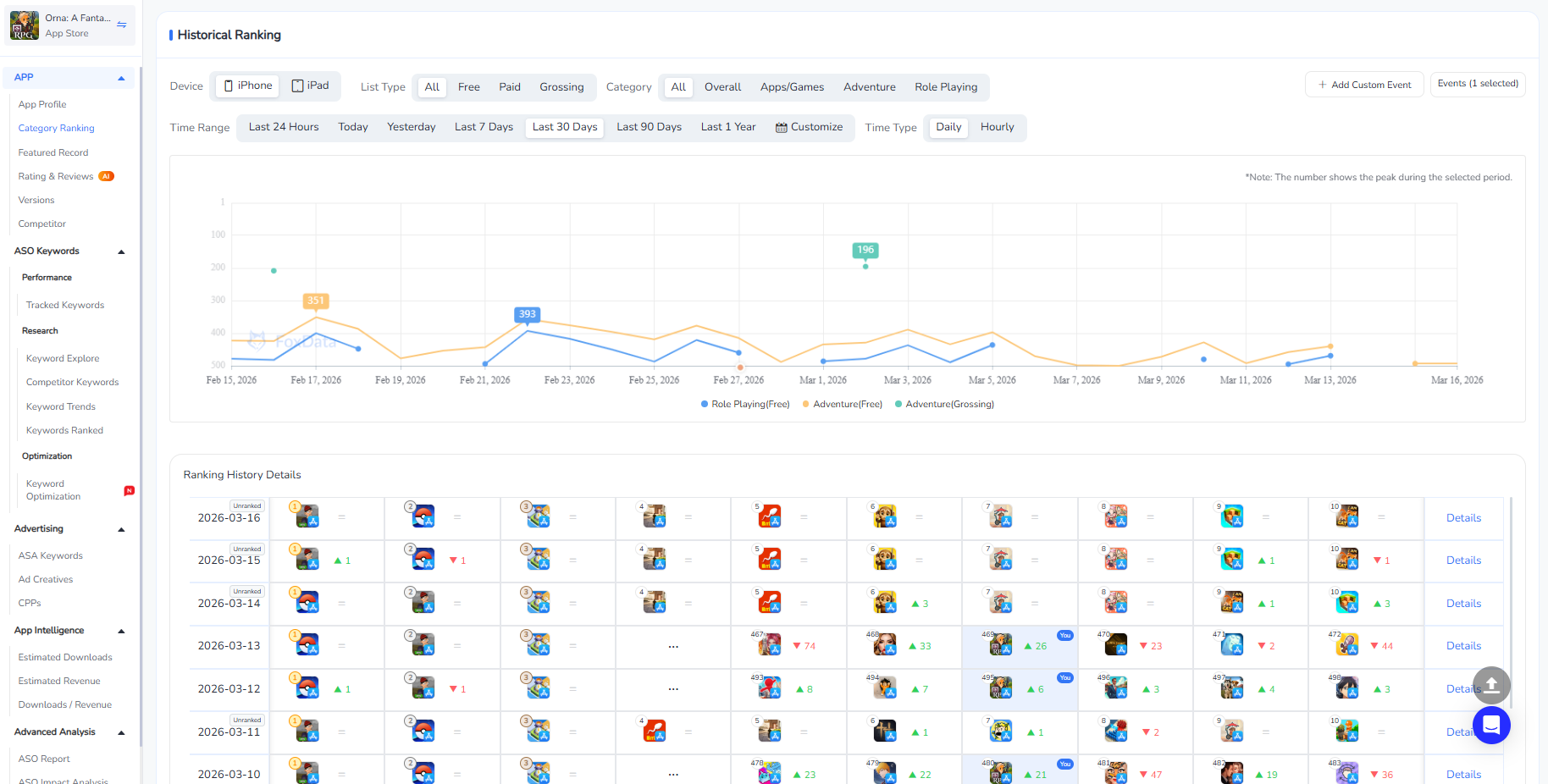The height and width of the screenshot is (784, 1548).
Task: Open the blue chat support bubble
Action: click(x=1491, y=726)
